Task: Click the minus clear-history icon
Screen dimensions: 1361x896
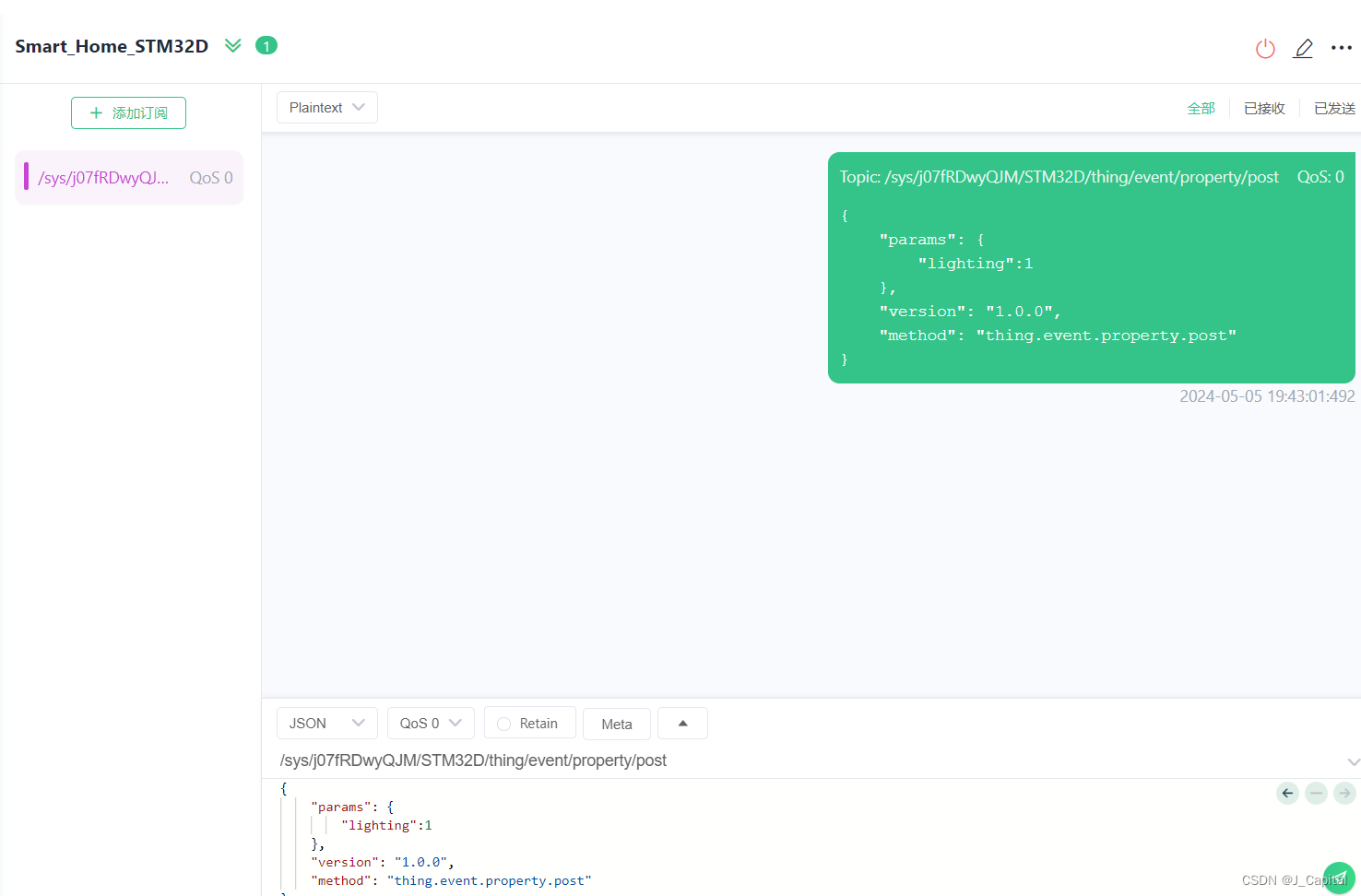Action: tap(1317, 793)
